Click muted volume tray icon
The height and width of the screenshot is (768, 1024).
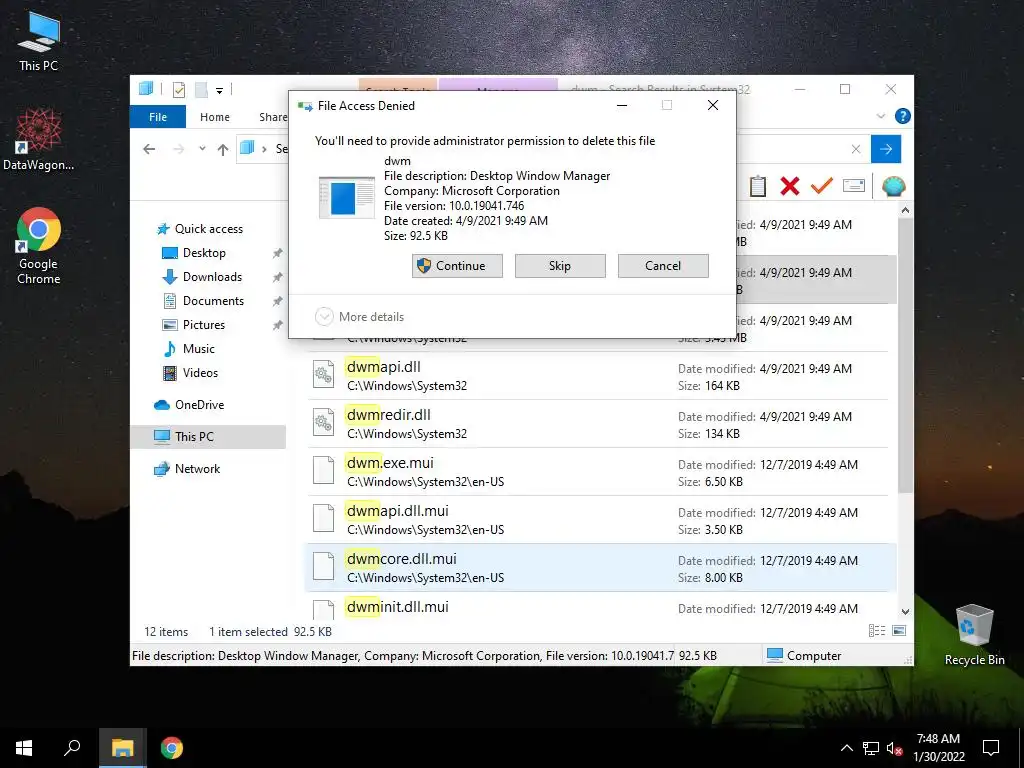coord(894,748)
